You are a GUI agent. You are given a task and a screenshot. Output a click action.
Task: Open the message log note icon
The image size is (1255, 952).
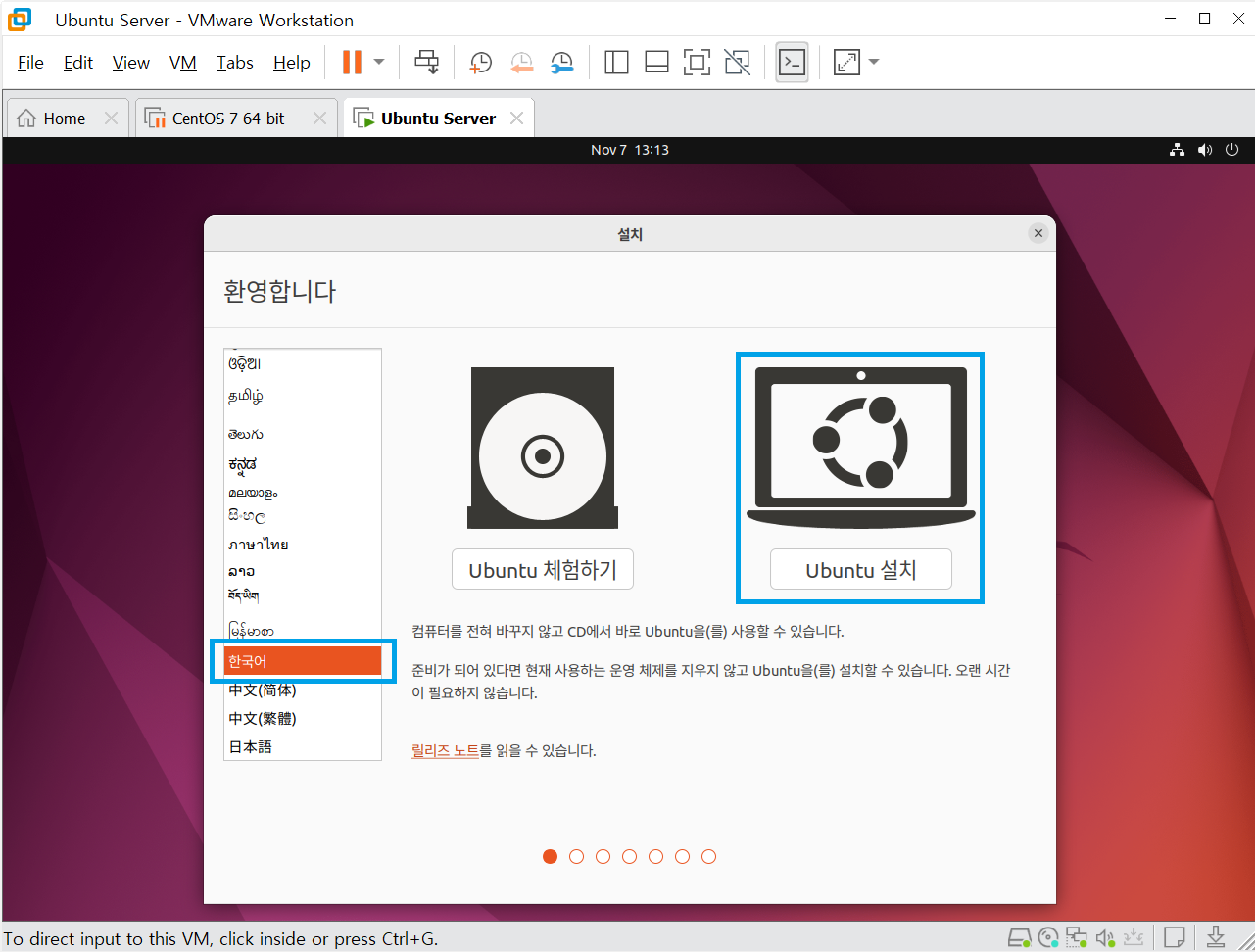coord(1175,938)
